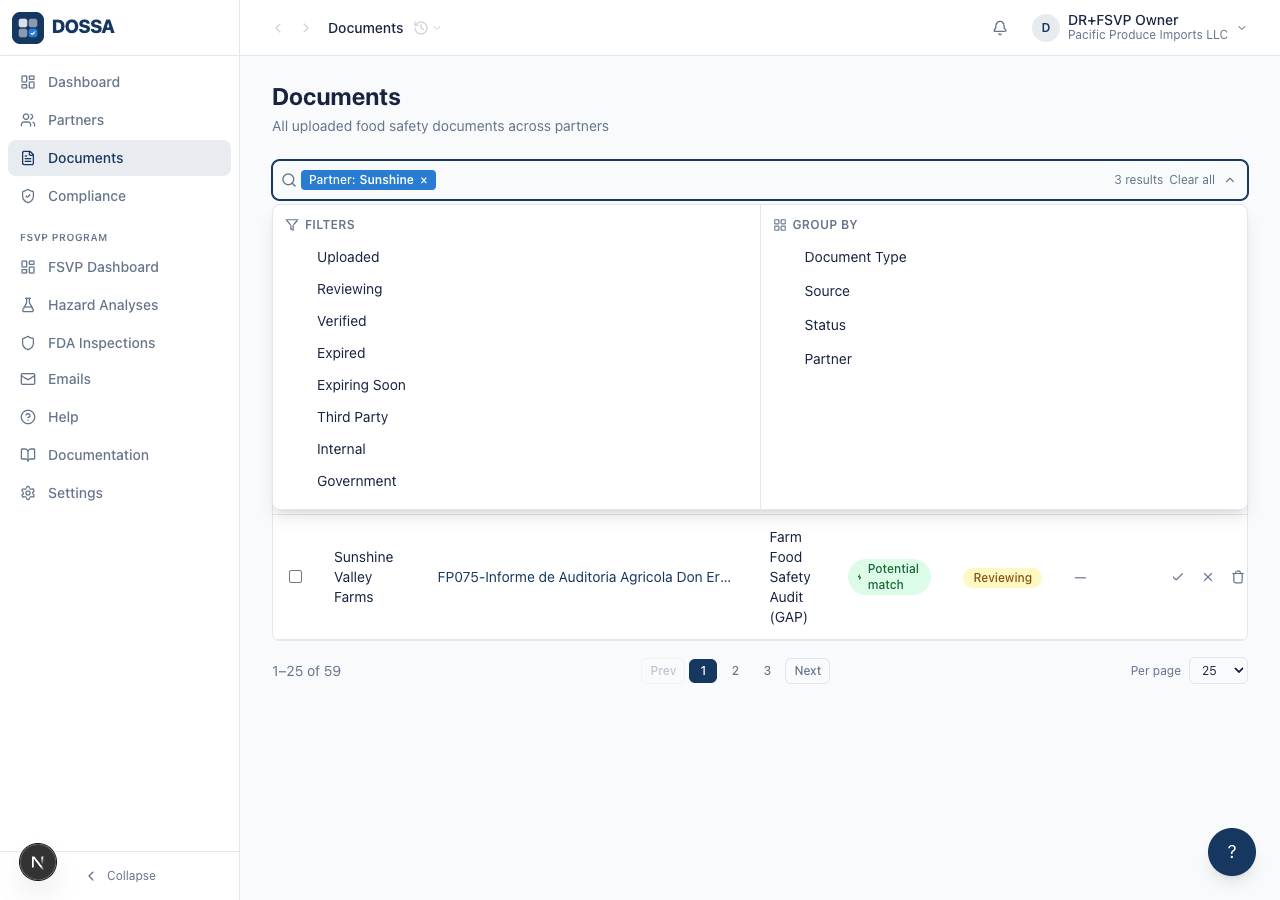Screen dimensions: 1280x900
Task: Click the round N badge icon
Action: 38,862
